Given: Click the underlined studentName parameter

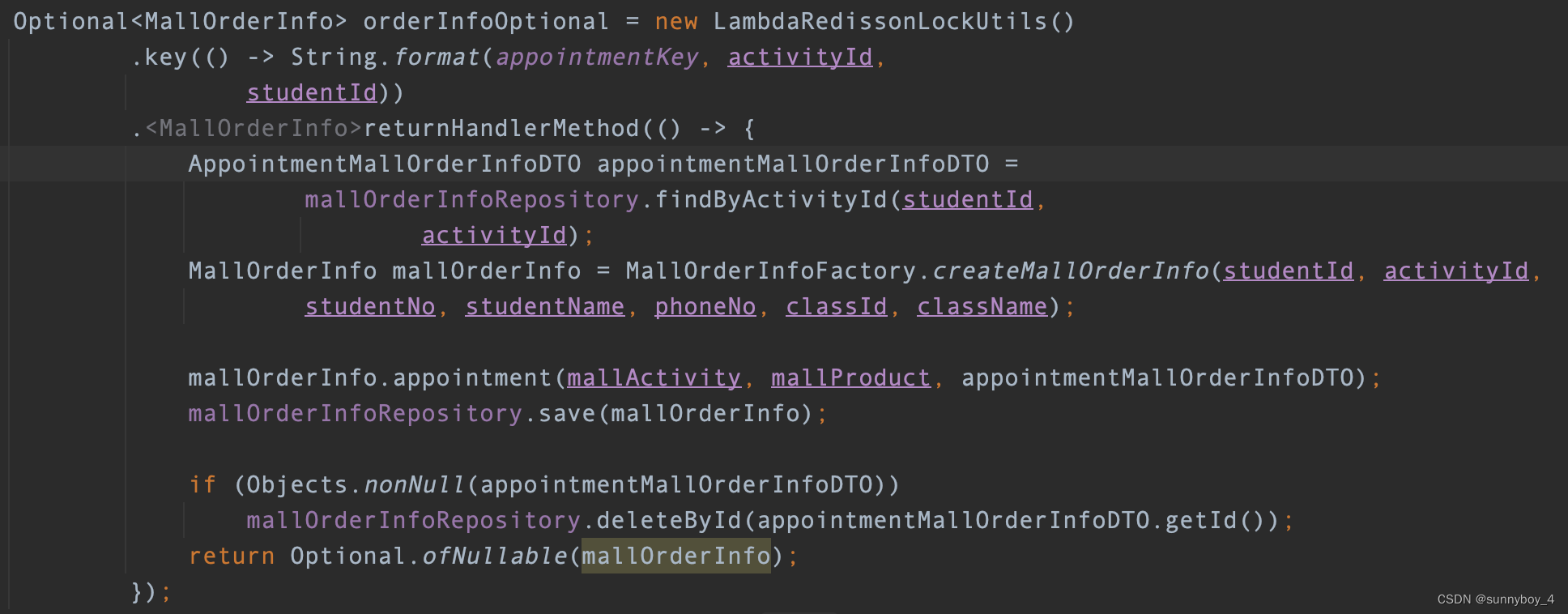Looking at the screenshot, I should tap(545, 306).
